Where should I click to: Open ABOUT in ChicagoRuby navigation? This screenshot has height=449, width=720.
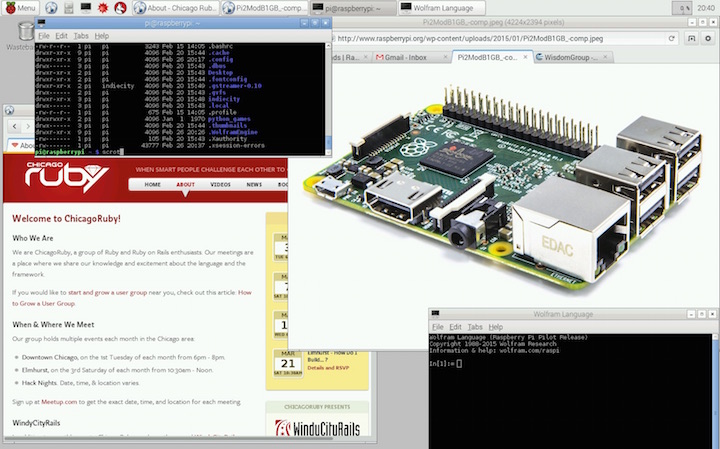186,185
